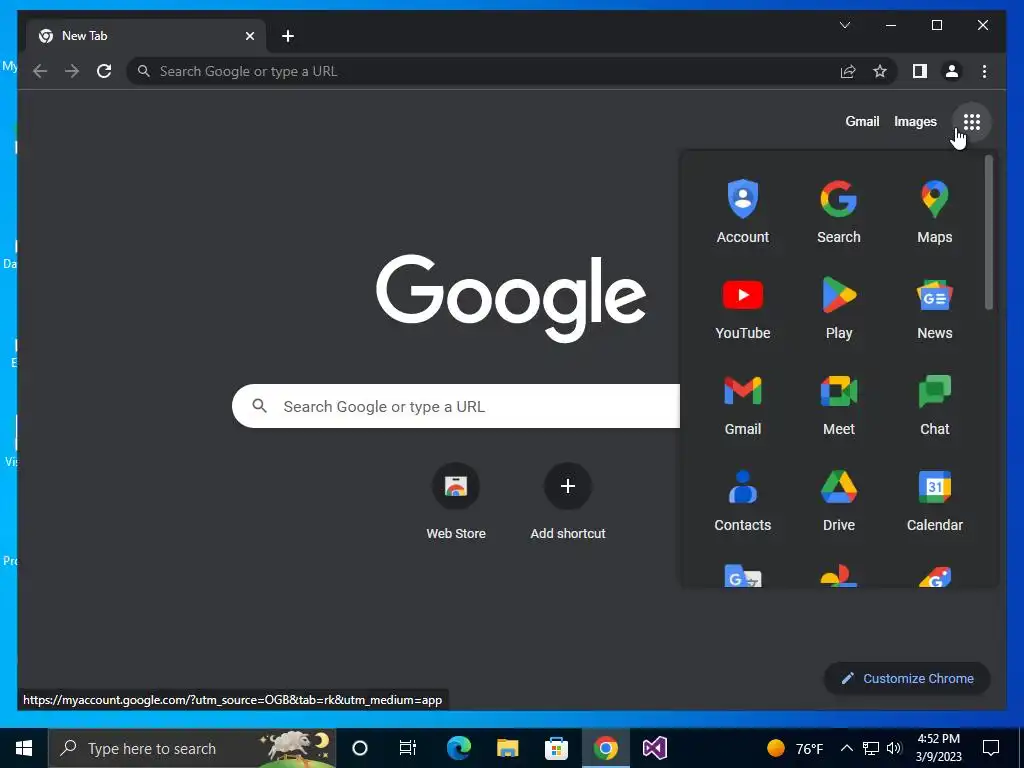
Task: Open the side panel
Action: 920,71
